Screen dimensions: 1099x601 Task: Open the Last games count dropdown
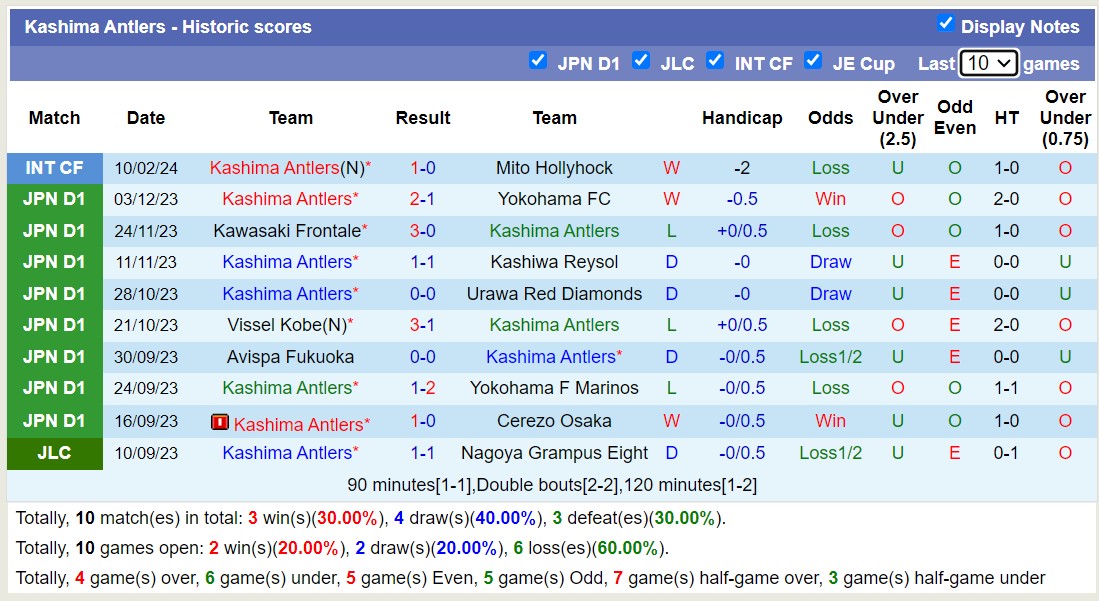(x=988, y=62)
